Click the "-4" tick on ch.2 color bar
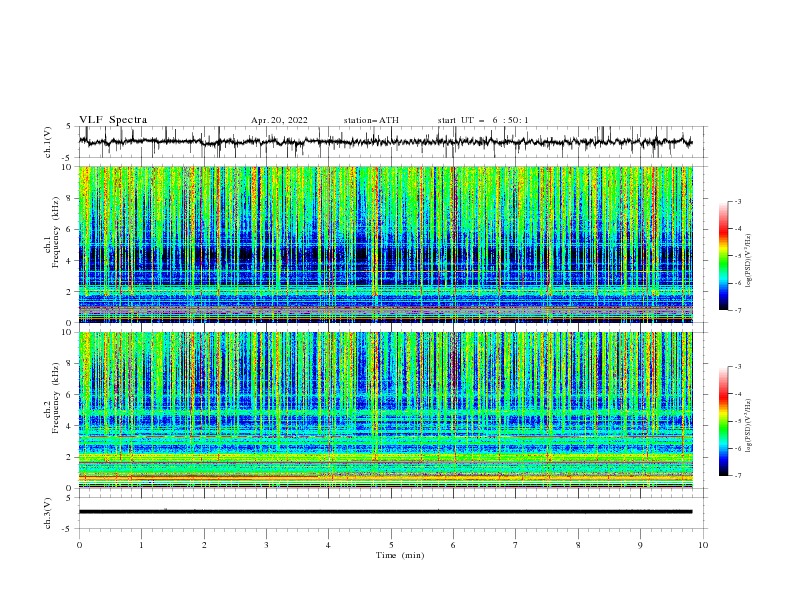792x612 pixels. [x=737, y=394]
